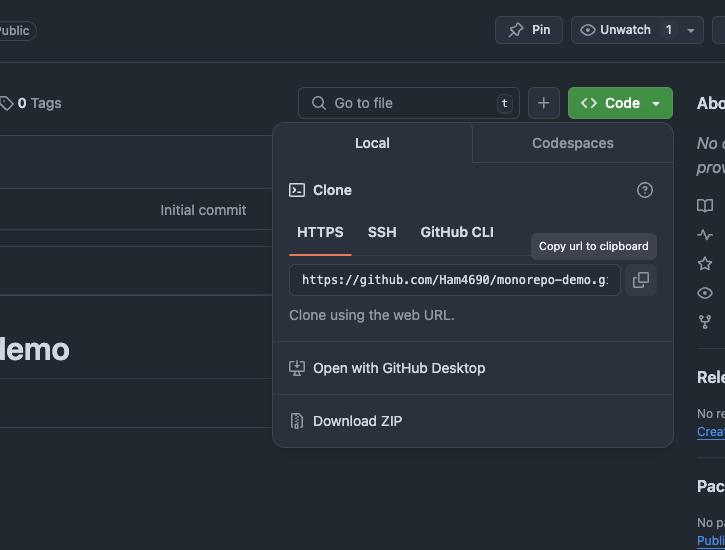
Task: Open the Clone help question-mark icon
Action: [x=645, y=190]
